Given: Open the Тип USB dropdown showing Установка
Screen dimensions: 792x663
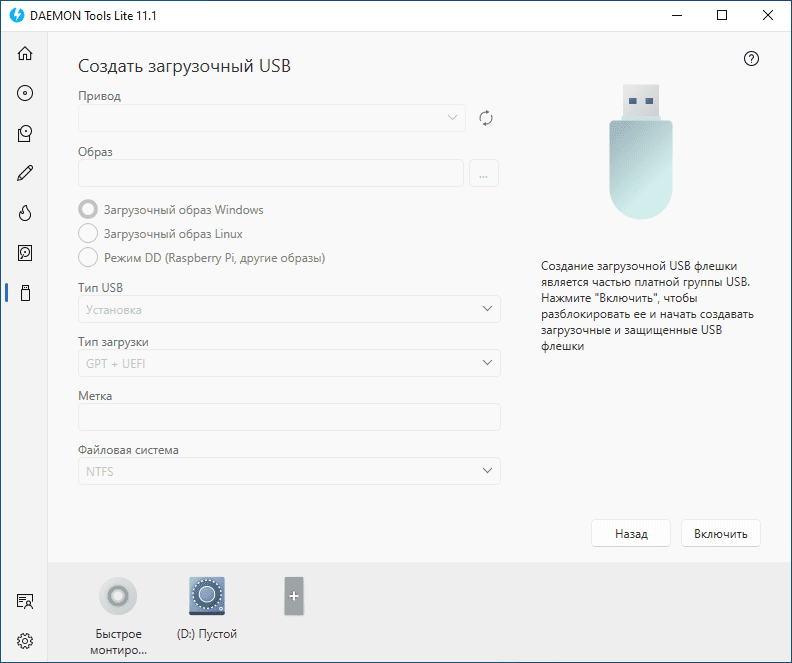Looking at the screenshot, I should click(x=289, y=309).
